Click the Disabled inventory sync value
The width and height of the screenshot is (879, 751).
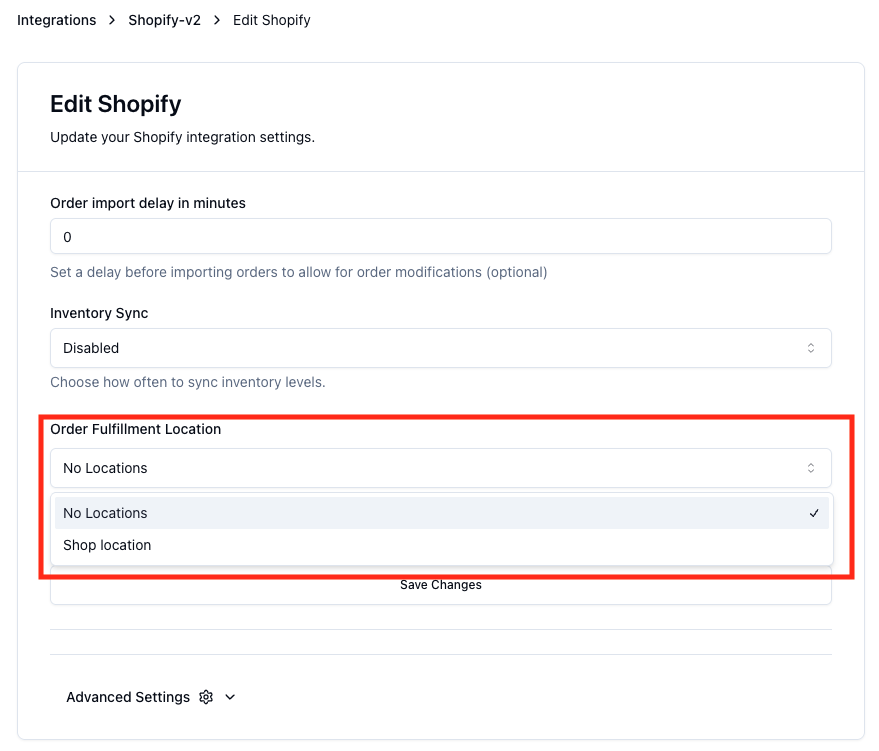[x=91, y=347]
